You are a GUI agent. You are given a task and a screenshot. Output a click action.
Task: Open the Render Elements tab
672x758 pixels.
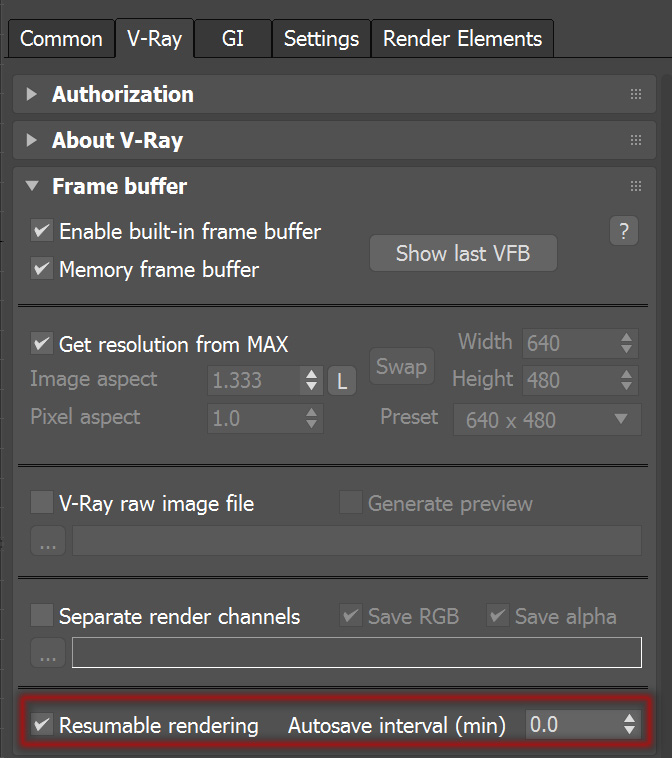(462, 39)
